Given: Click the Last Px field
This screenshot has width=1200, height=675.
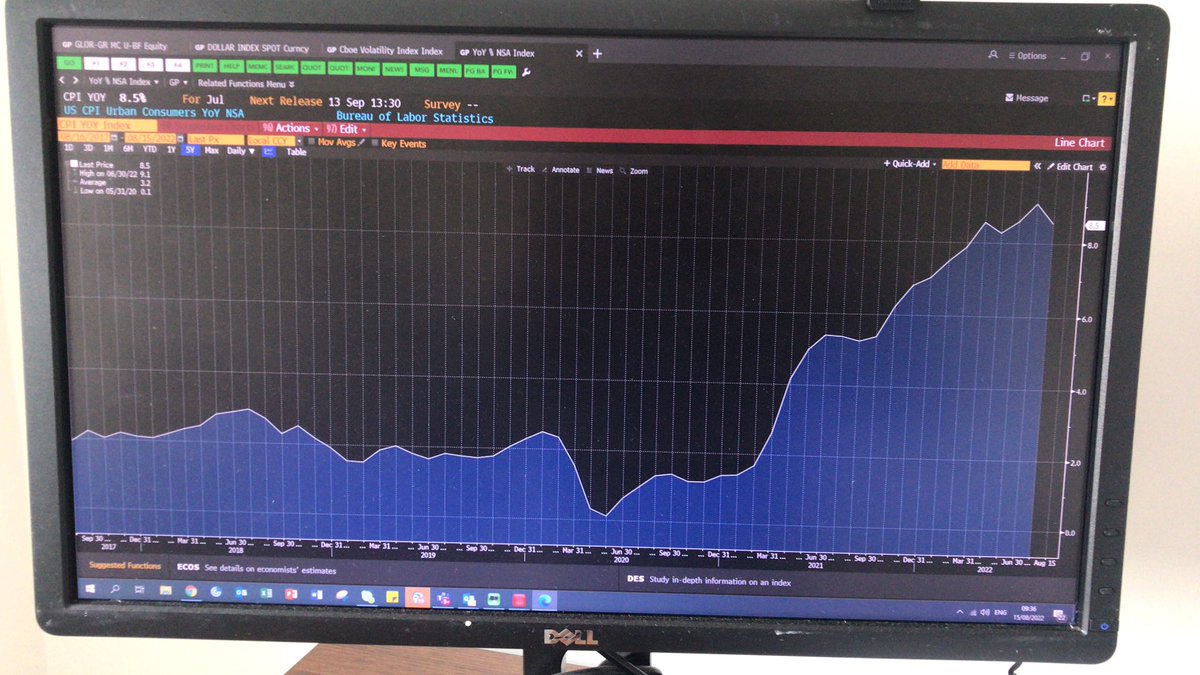Looking at the screenshot, I should tap(215, 139).
